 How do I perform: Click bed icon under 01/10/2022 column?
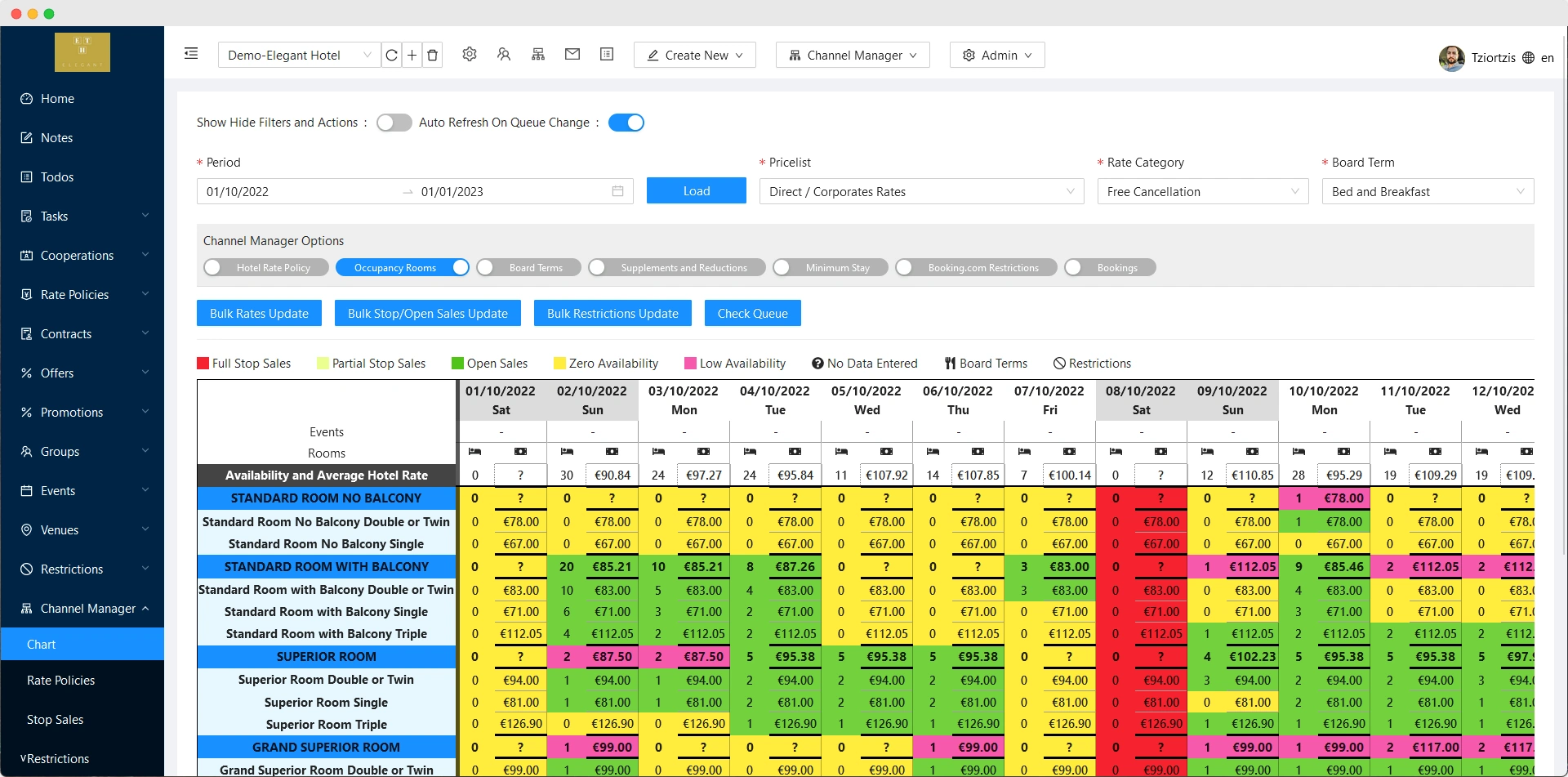(x=475, y=451)
